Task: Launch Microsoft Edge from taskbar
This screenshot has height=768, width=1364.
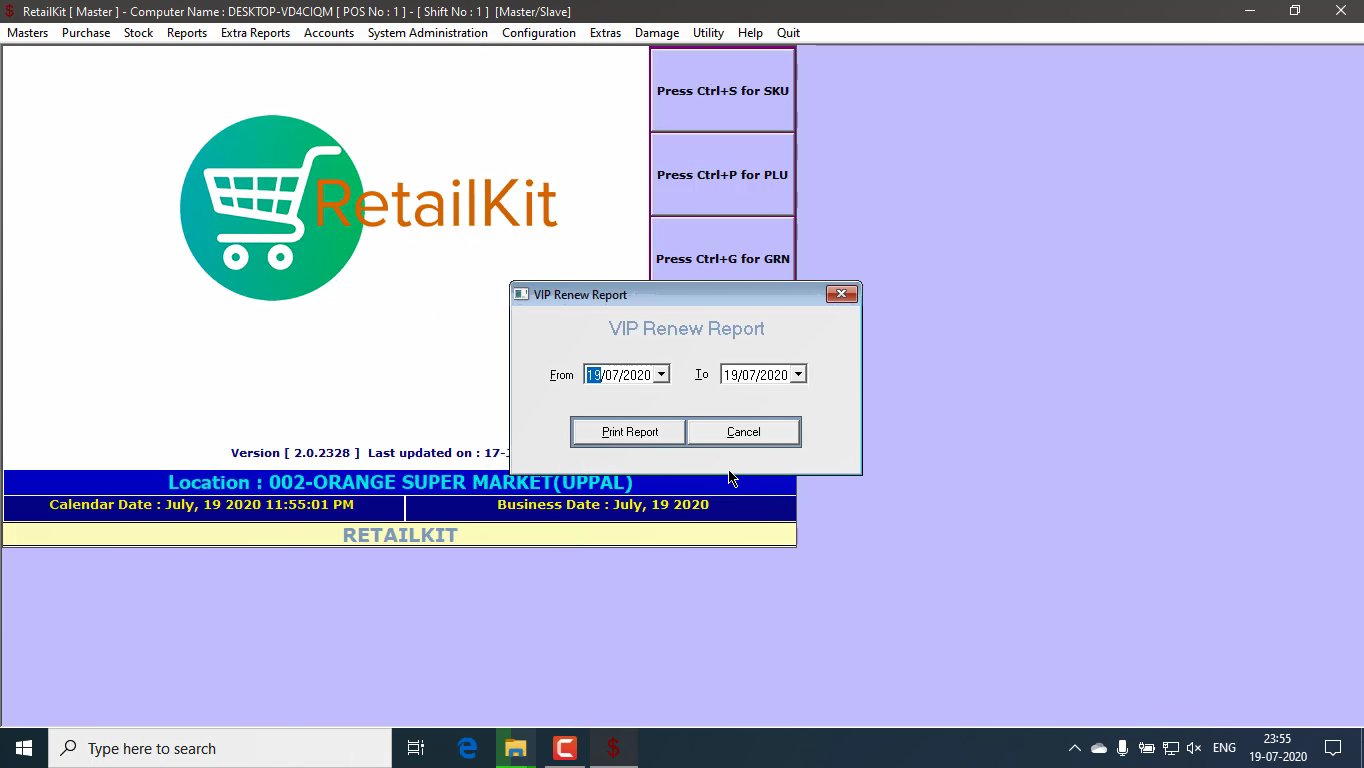Action: [467, 748]
